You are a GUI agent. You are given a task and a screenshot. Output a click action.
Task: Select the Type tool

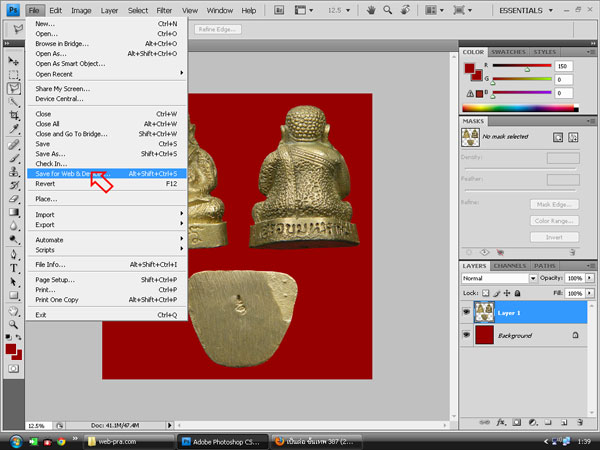14,268
